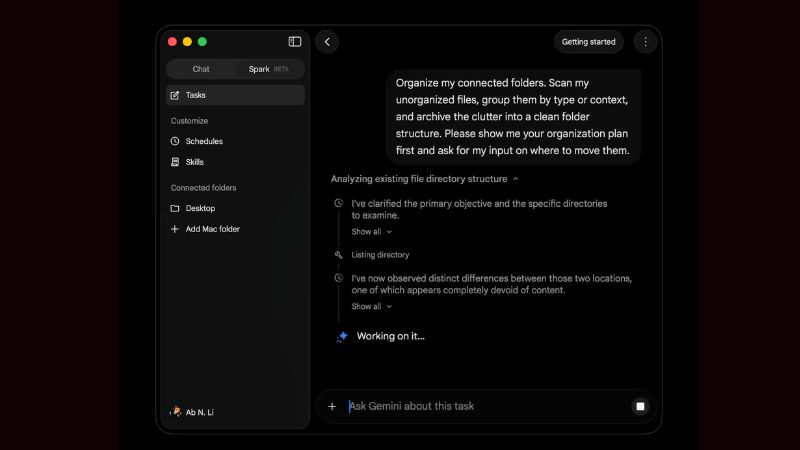The width and height of the screenshot is (800, 450).
Task: Click the 'Ask Gemini about this task' input field
Action: click(485, 406)
